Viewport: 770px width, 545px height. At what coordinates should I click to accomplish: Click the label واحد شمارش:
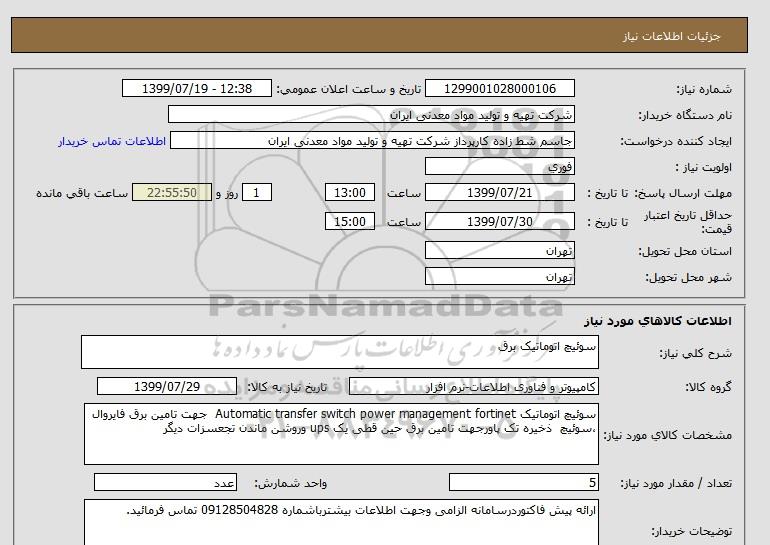(x=290, y=483)
